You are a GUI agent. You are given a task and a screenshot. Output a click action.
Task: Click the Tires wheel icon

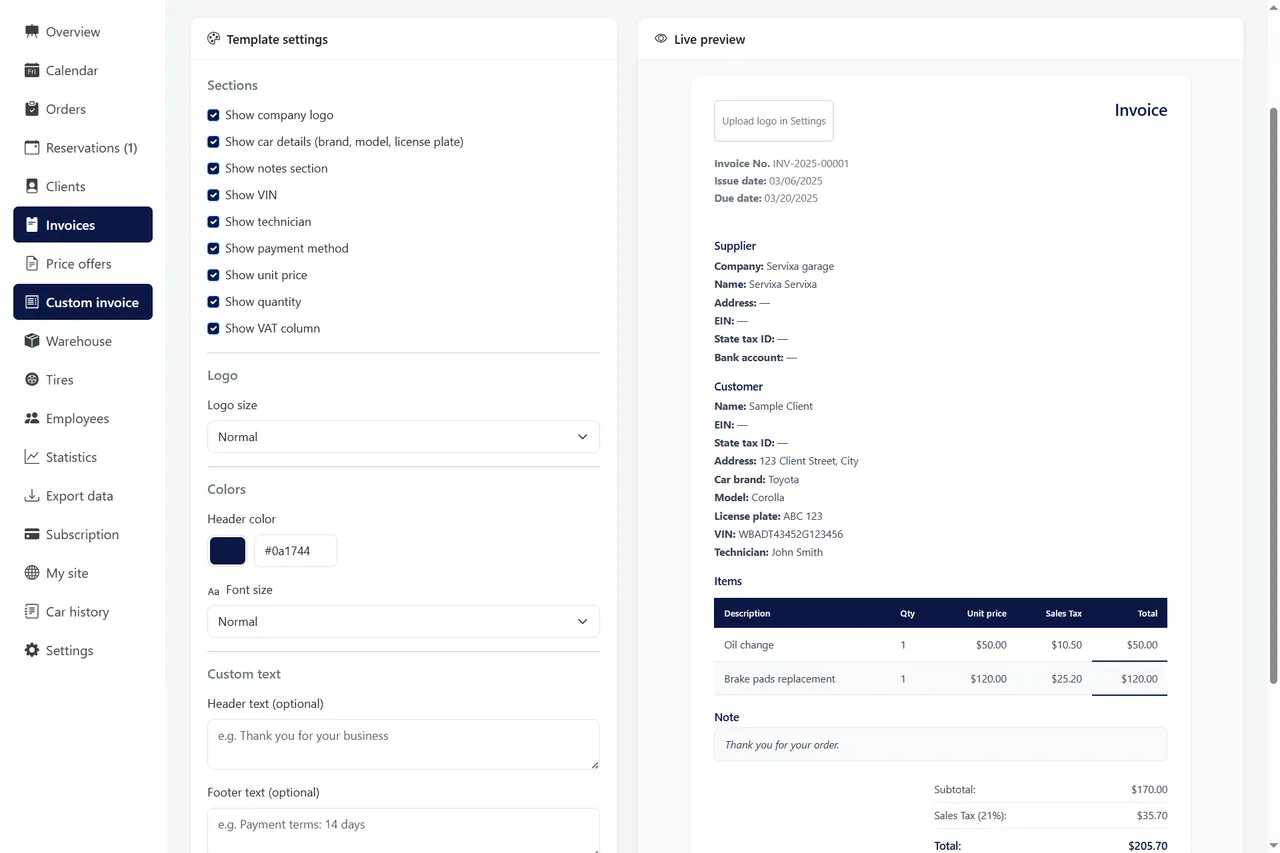[32, 380]
